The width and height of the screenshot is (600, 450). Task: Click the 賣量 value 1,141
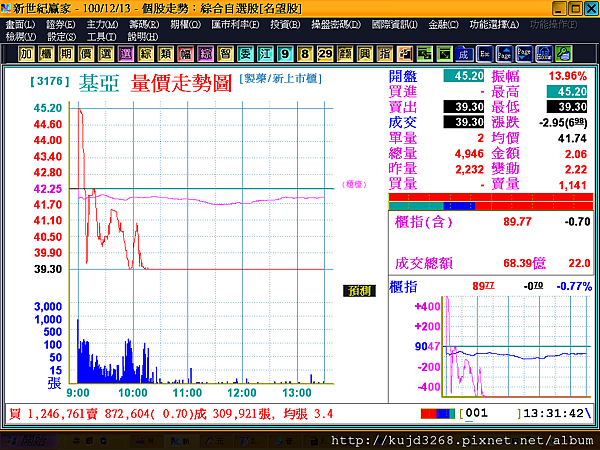tap(572, 185)
